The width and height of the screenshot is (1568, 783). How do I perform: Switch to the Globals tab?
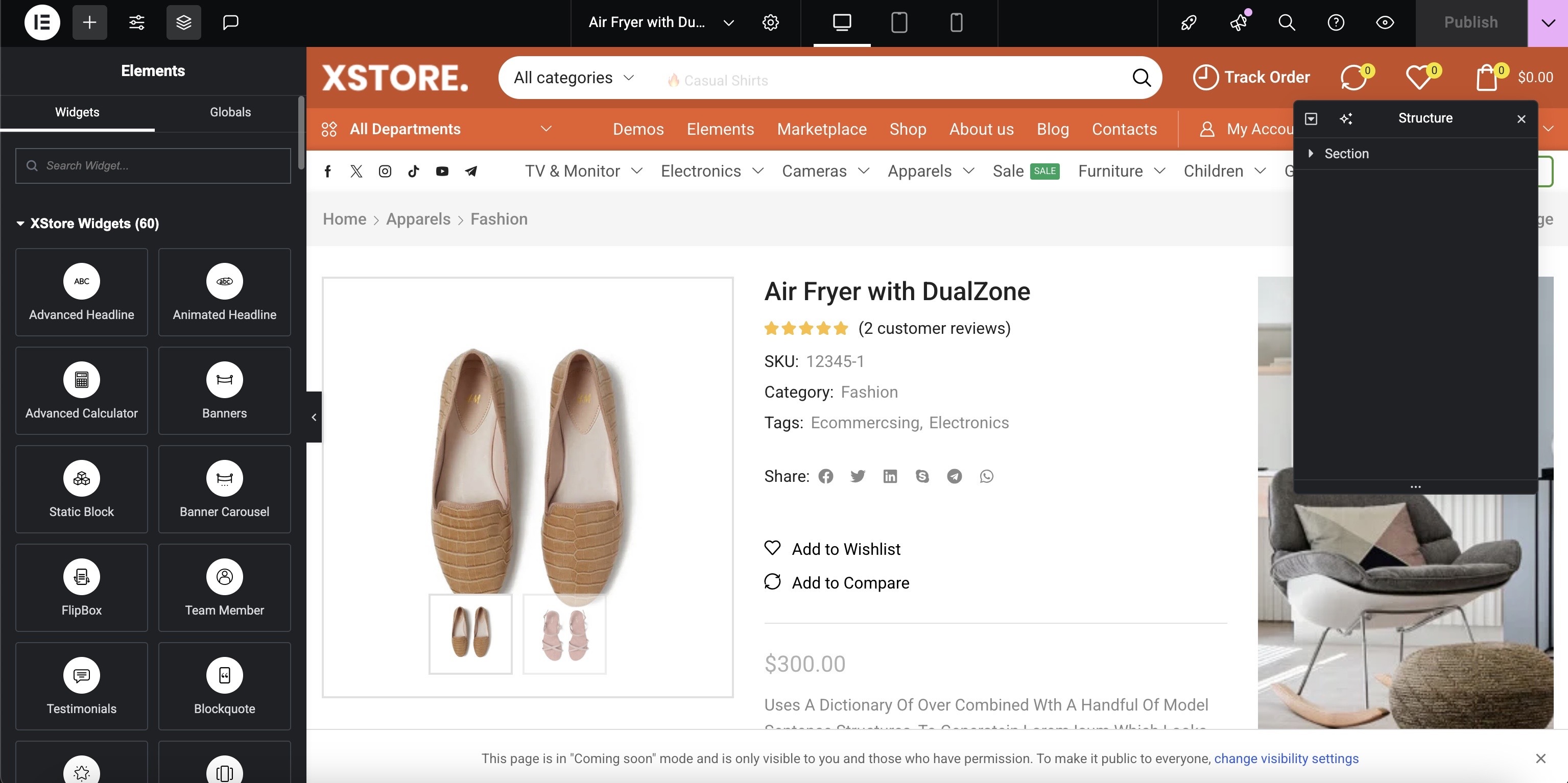[230, 112]
